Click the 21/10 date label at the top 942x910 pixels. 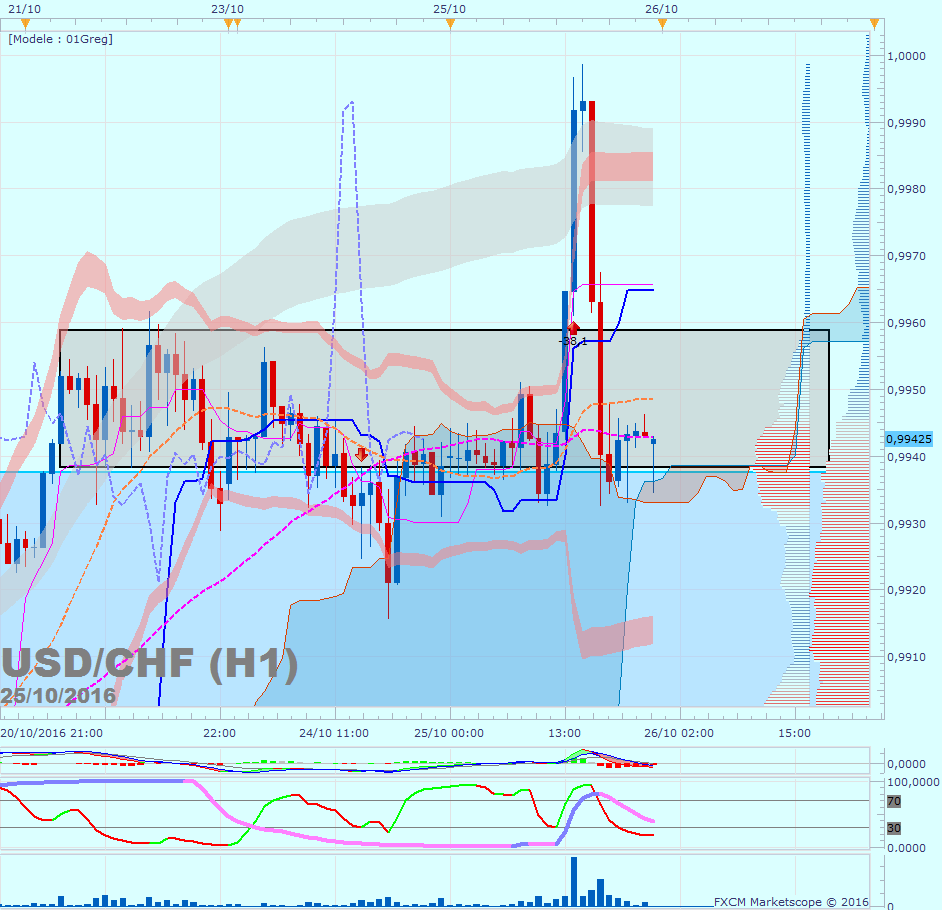(25, 9)
